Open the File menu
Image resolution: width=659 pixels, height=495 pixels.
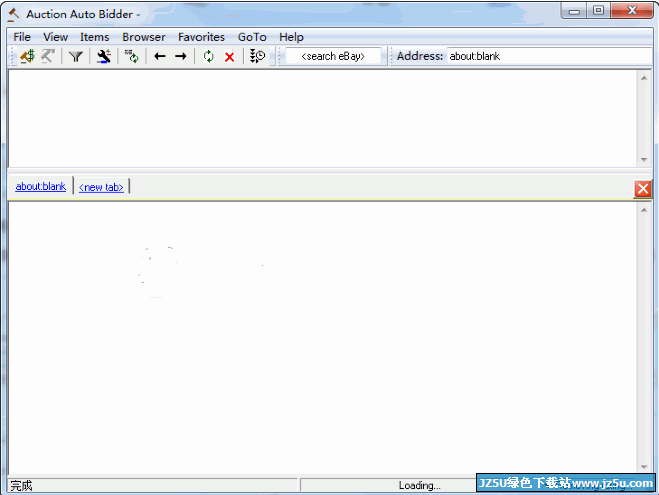[x=22, y=37]
